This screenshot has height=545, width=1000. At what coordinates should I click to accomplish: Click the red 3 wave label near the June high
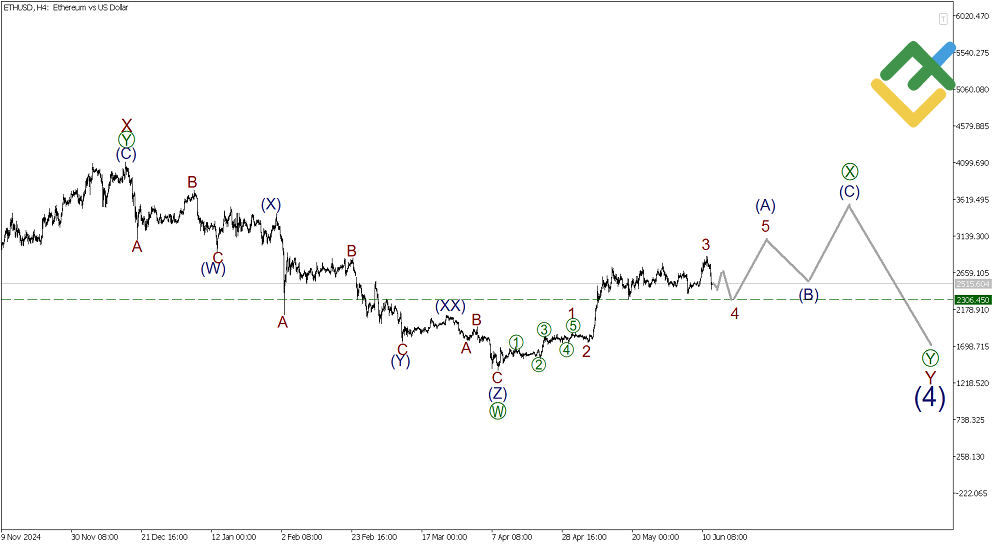[706, 245]
